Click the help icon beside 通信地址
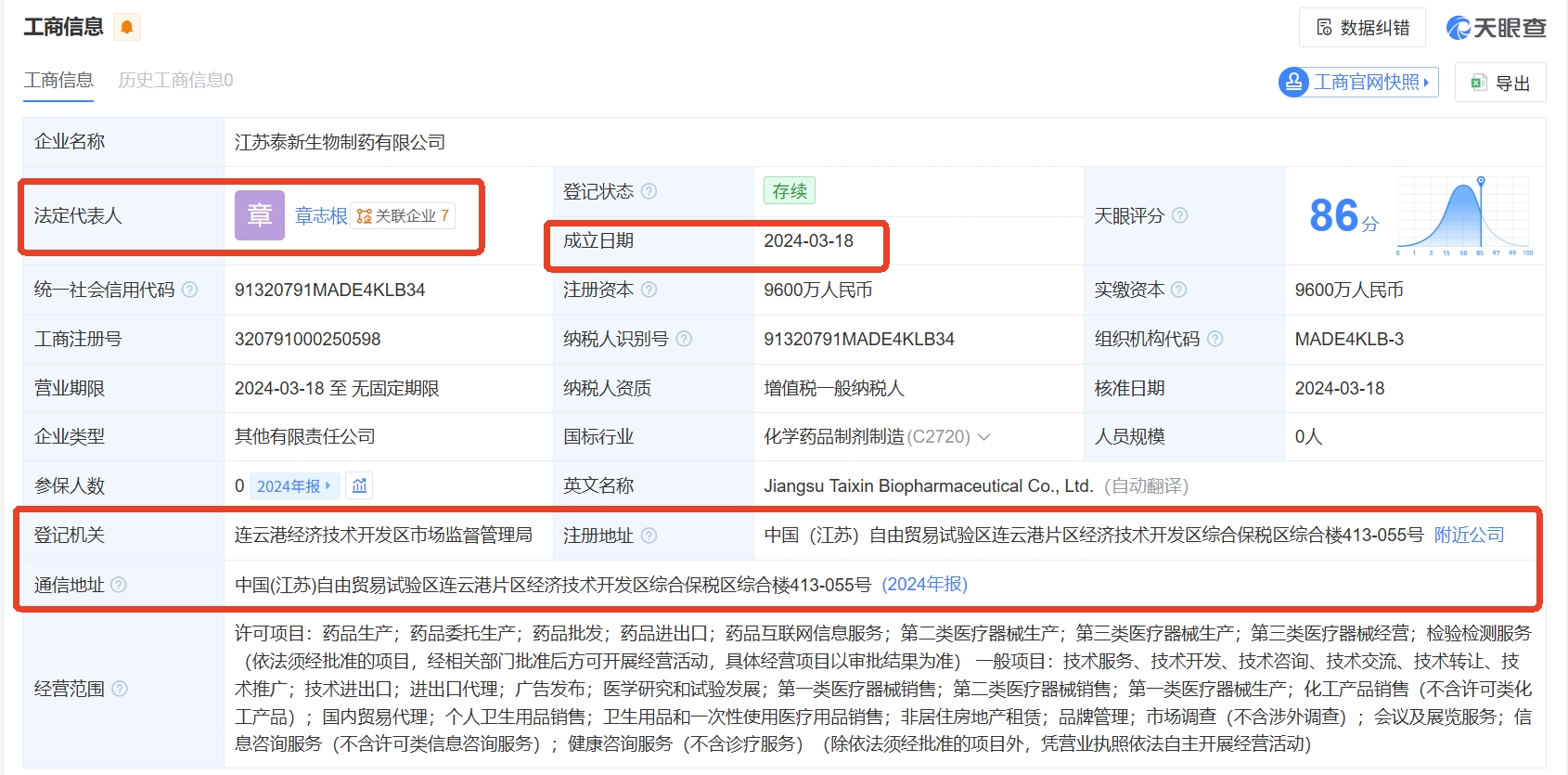Image resolution: width=1568 pixels, height=775 pixels. point(119,585)
